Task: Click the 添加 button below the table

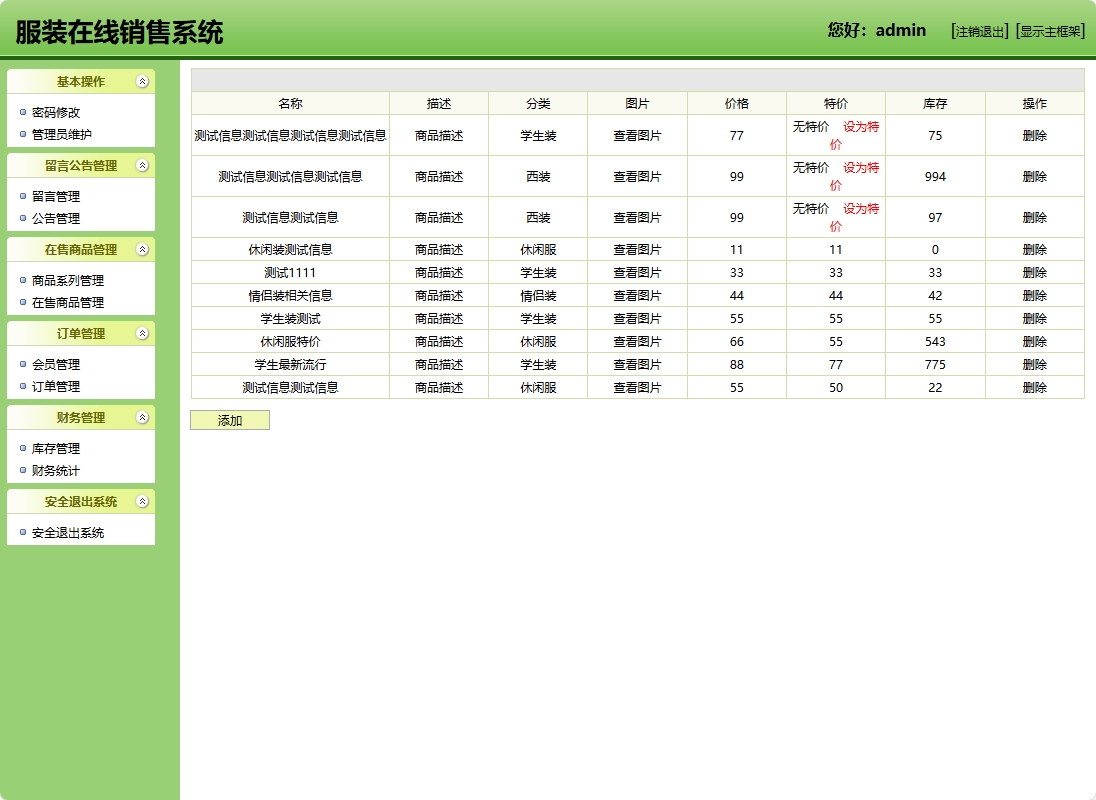Action: point(229,420)
